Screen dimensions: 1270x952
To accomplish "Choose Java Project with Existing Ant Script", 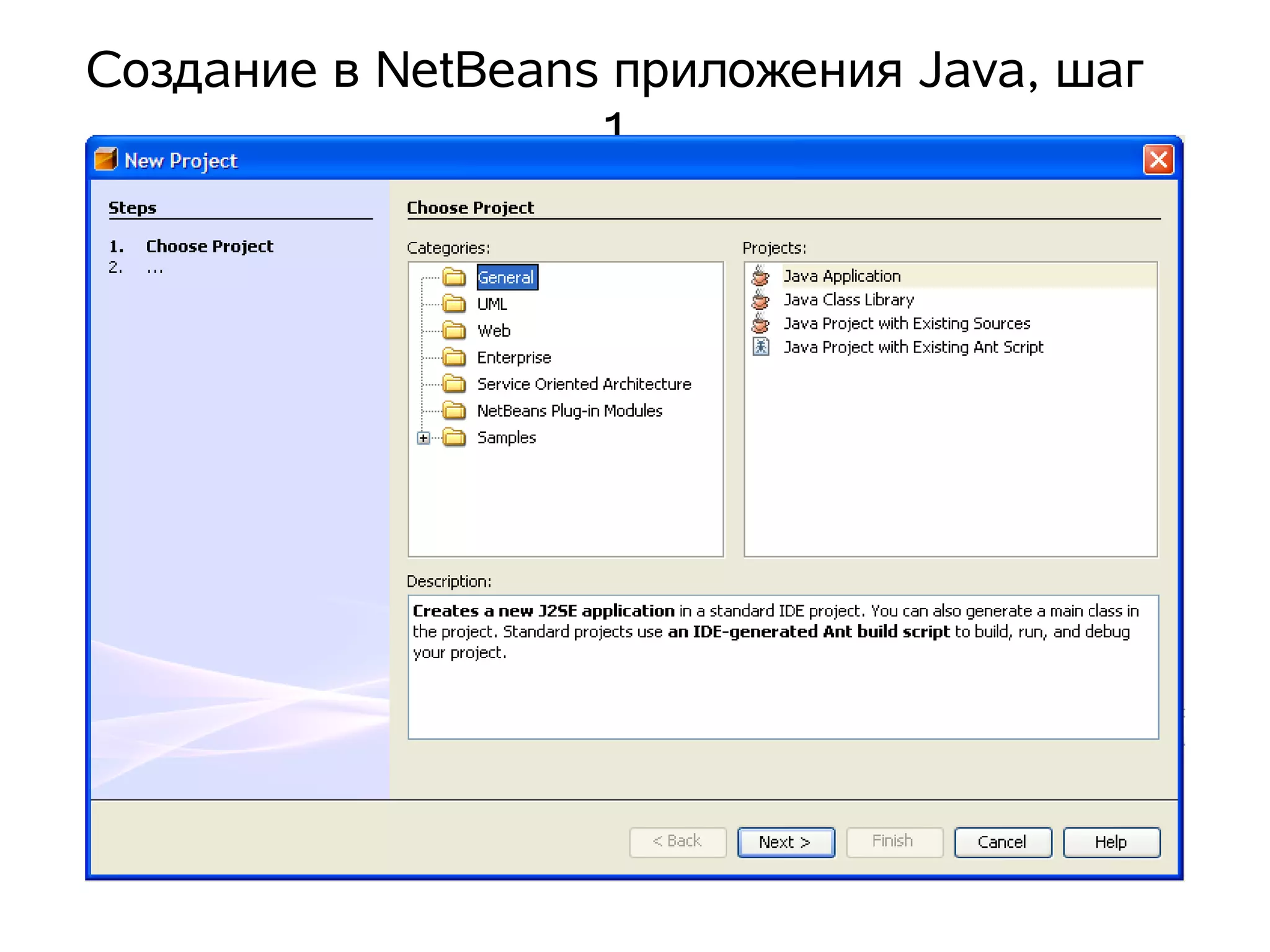I will click(x=913, y=347).
